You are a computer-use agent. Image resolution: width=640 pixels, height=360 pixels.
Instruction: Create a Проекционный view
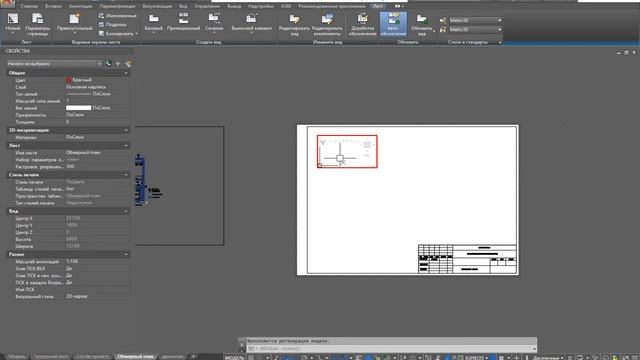point(184,23)
